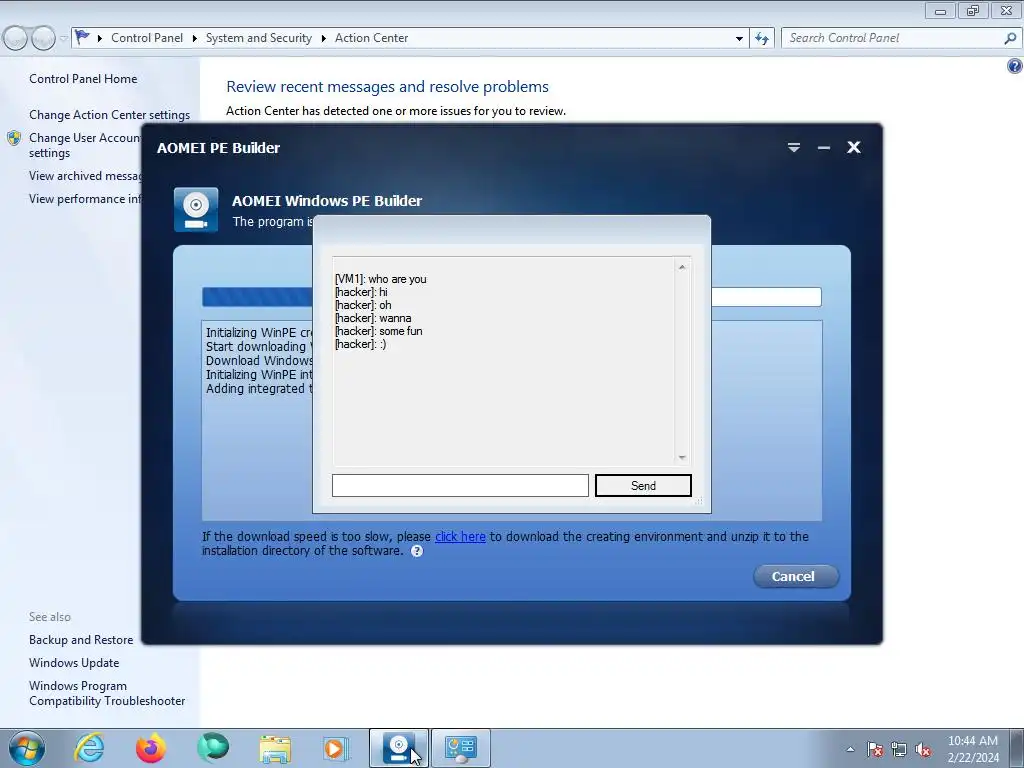Open the Windows Start menu
The width and height of the screenshot is (1024, 768).
27,748
